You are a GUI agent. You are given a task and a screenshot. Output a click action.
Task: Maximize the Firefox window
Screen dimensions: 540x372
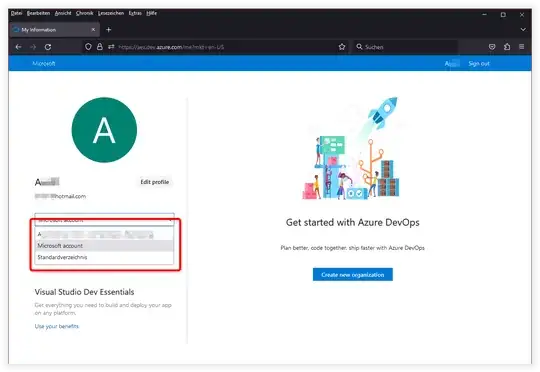(x=503, y=14)
